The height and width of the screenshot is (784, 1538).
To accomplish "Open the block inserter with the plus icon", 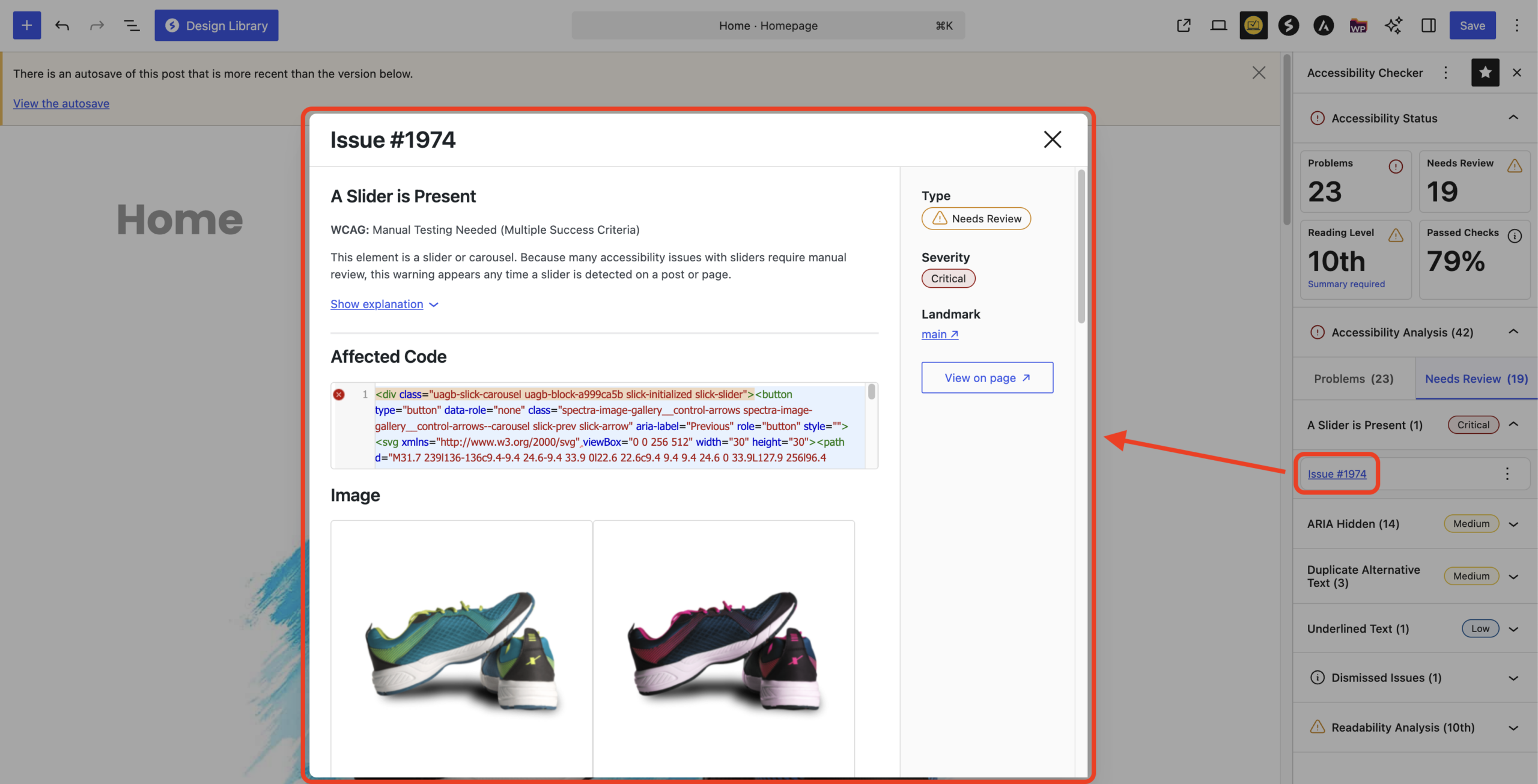I will [26, 25].
